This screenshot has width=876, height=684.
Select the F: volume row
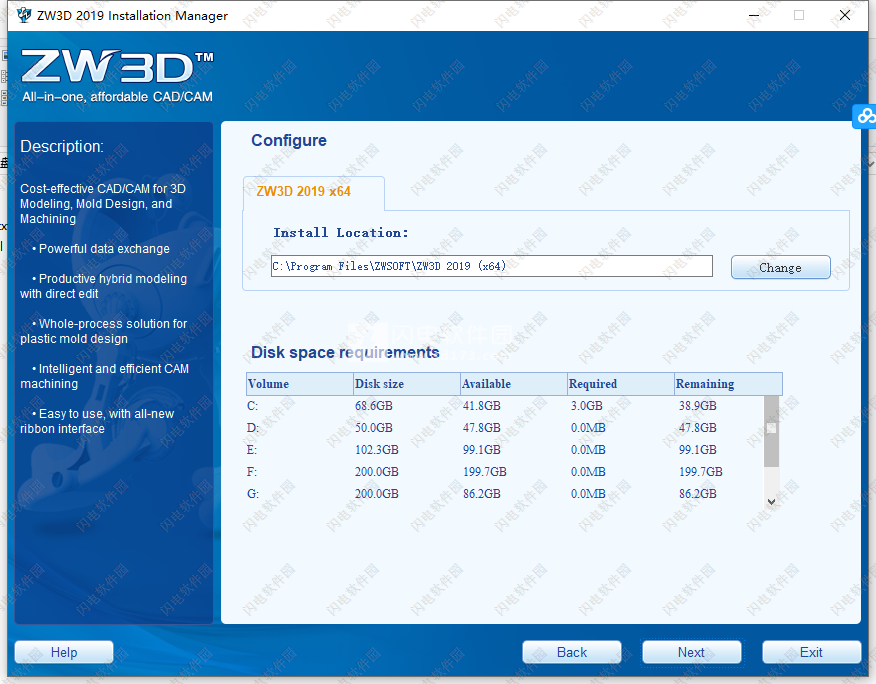tap(505, 472)
